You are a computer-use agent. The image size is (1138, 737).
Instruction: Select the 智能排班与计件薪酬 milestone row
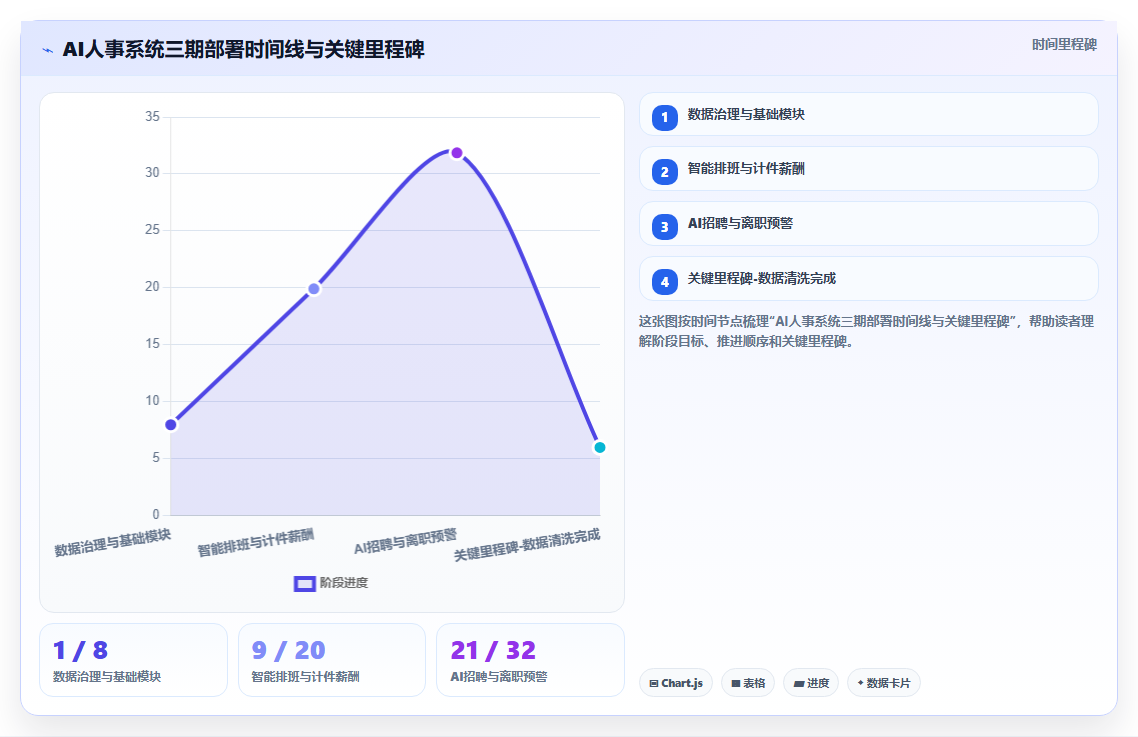pos(868,168)
